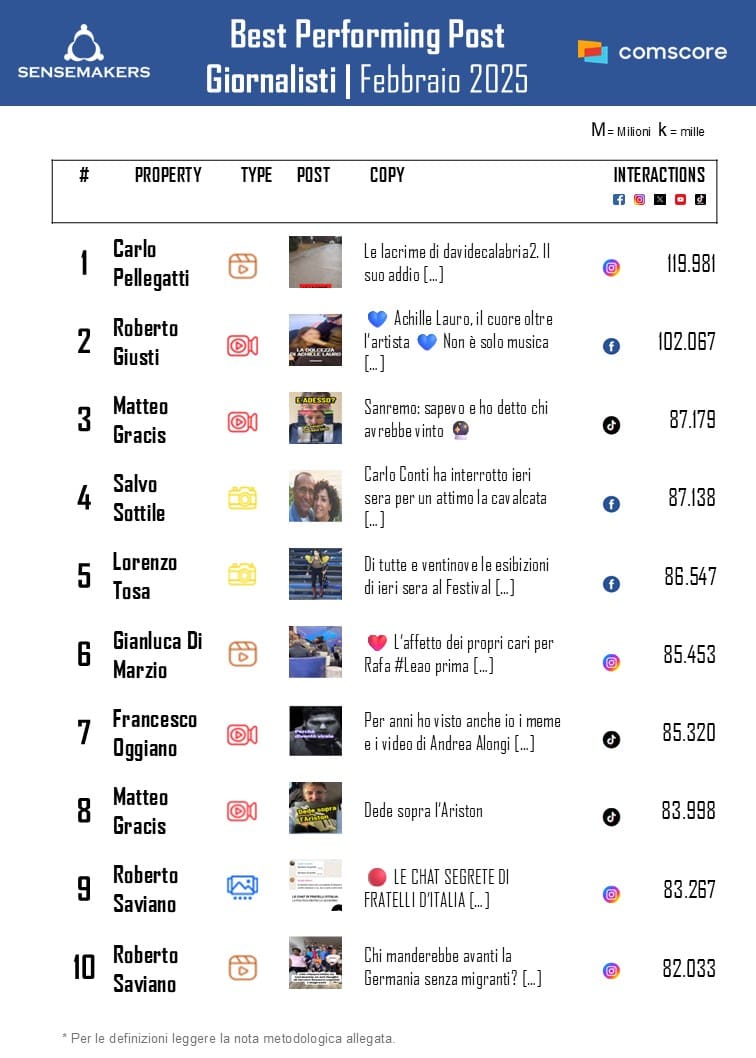Click the photo type icon for Salvo Sottile
Image resolution: width=756 pixels, height=1058 pixels.
click(x=242, y=497)
